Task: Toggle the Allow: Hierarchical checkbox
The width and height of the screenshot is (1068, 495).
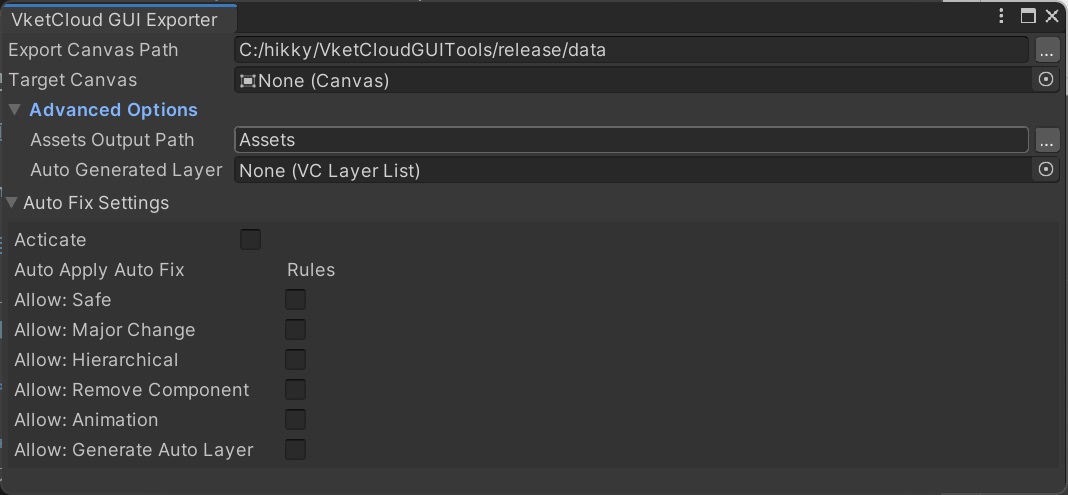Action: 295,360
